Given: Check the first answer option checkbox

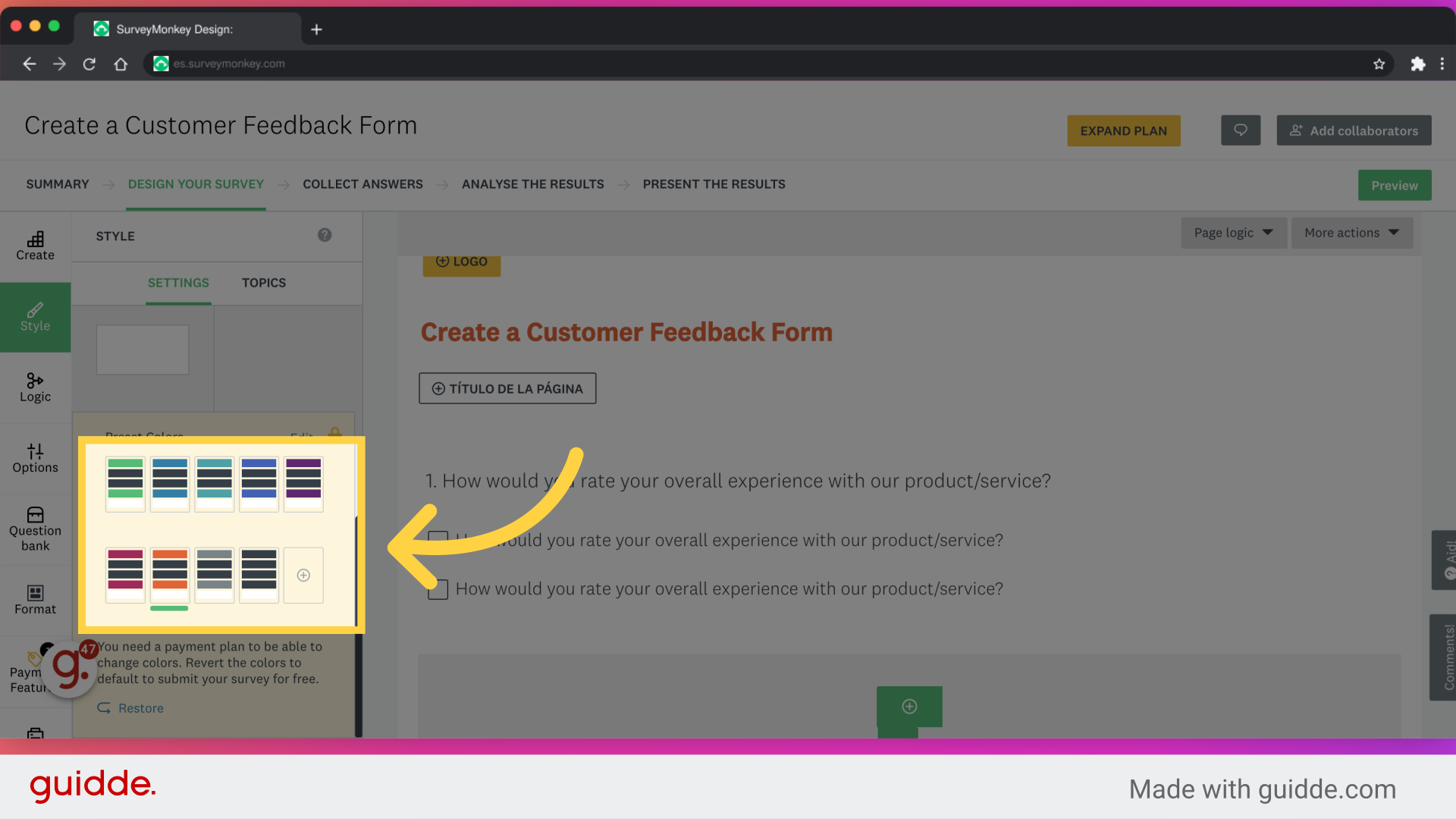Looking at the screenshot, I should coord(438,540).
